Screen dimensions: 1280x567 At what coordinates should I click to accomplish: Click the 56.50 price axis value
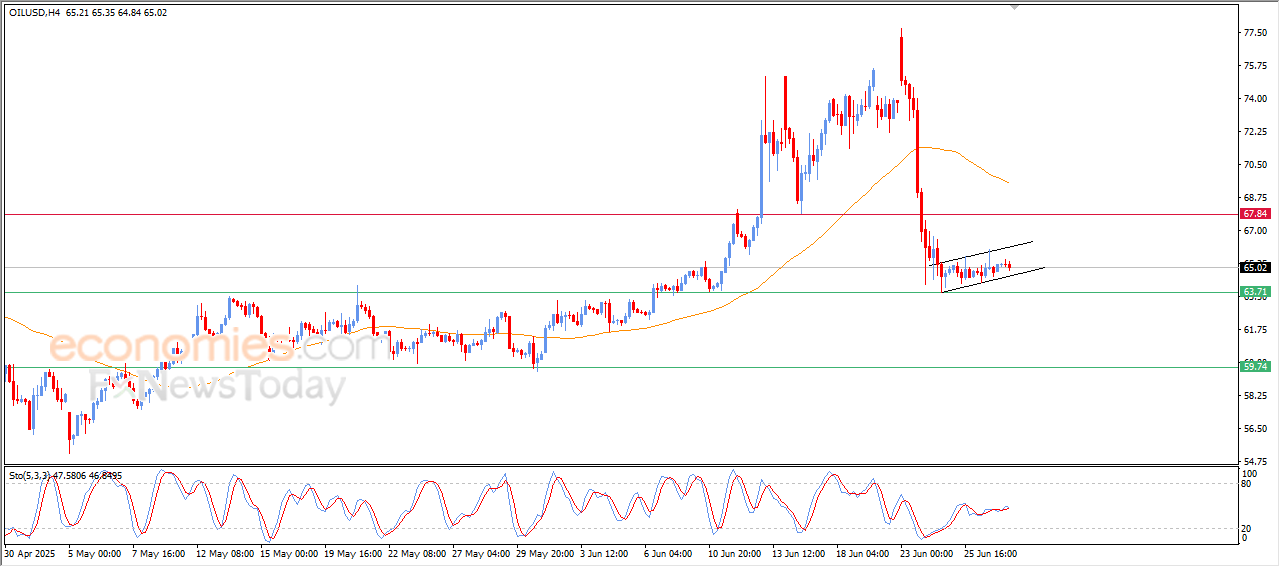pyautogui.click(x=1256, y=429)
